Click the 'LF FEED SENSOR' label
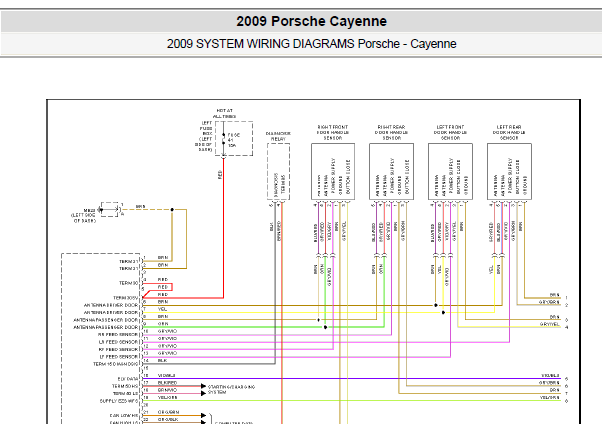This screenshot has width=602, height=424. [x=118, y=357]
